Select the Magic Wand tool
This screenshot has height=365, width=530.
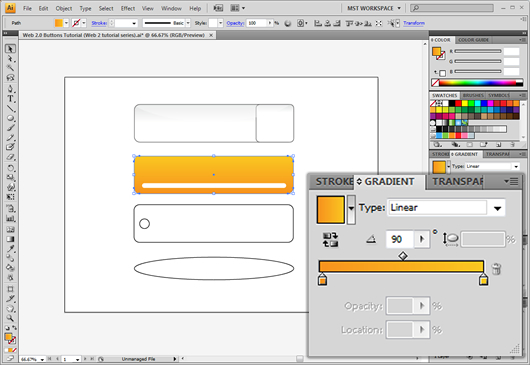tap(10, 68)
